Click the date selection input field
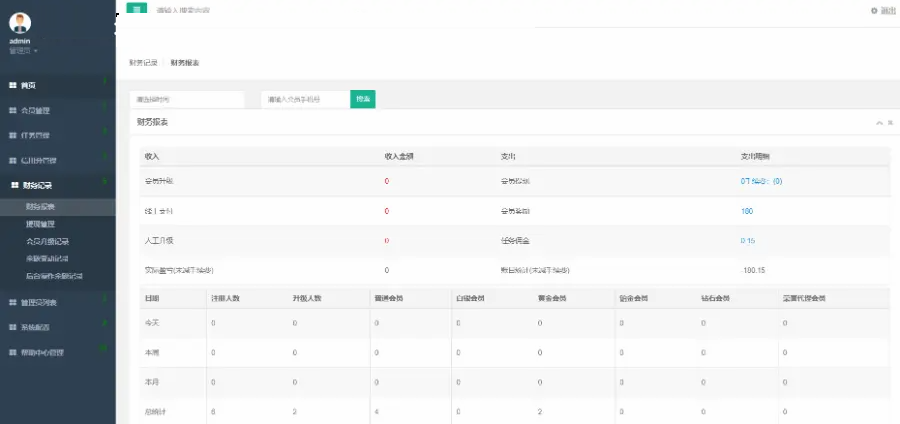The image size is (900, 424). point(187,100)
